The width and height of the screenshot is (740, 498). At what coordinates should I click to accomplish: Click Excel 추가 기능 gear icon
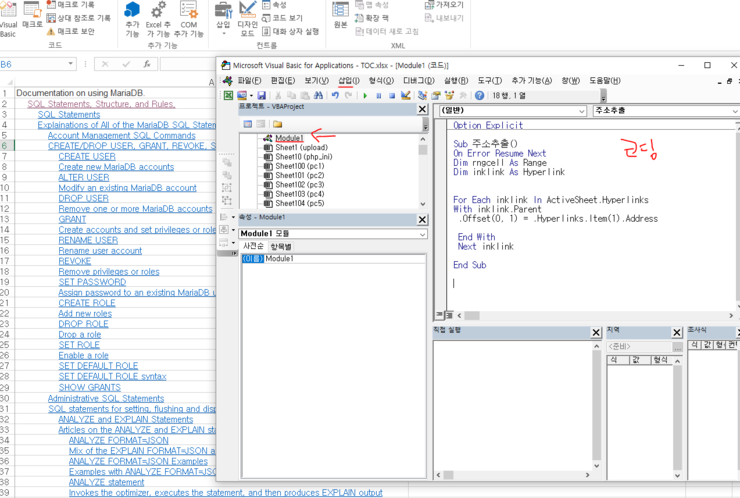pos(158,19)
